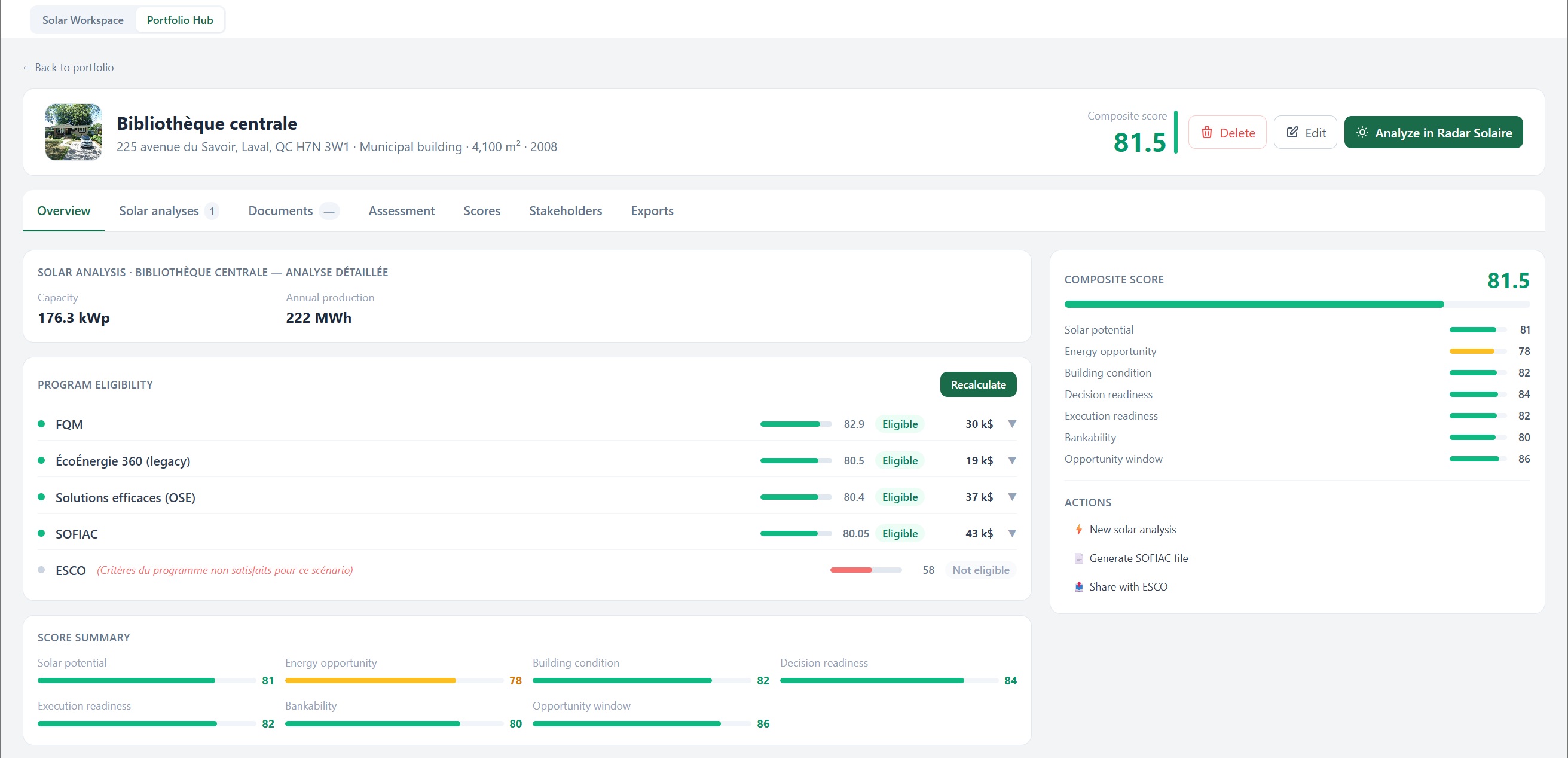Click the FQM score bar
The height and width of the screenshot is (758, 1568).
(x=796, y=424)
